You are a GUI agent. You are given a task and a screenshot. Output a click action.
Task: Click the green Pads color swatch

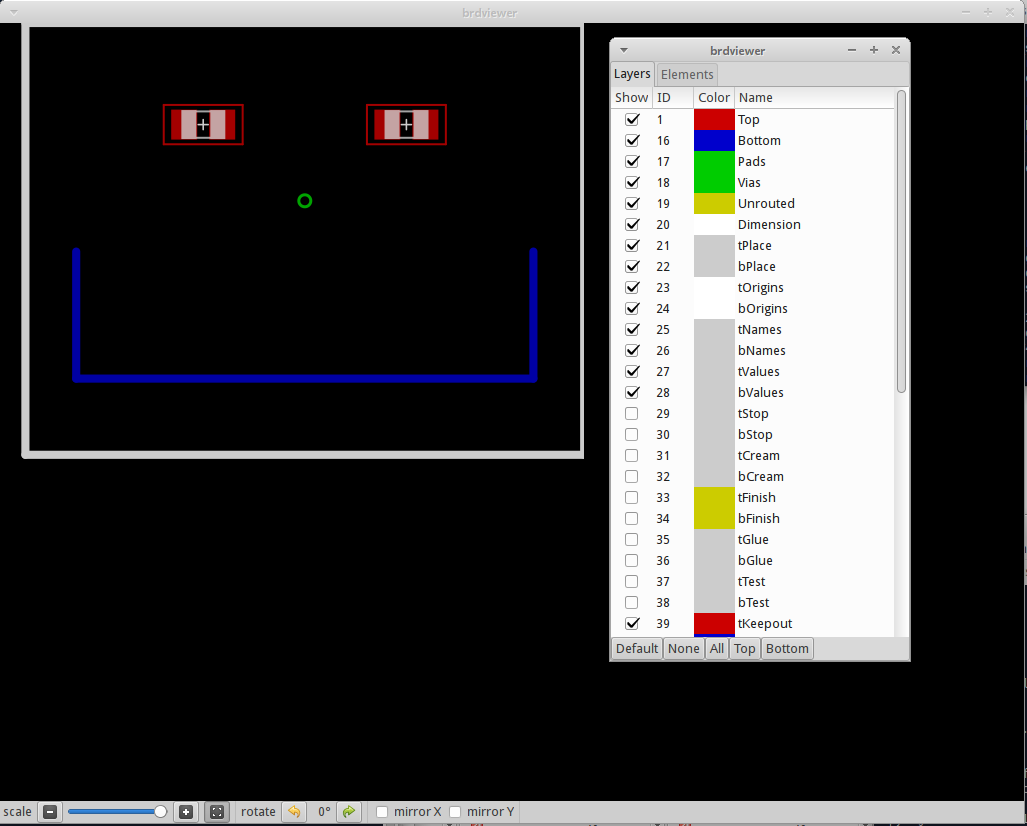[x=714, y=161]
